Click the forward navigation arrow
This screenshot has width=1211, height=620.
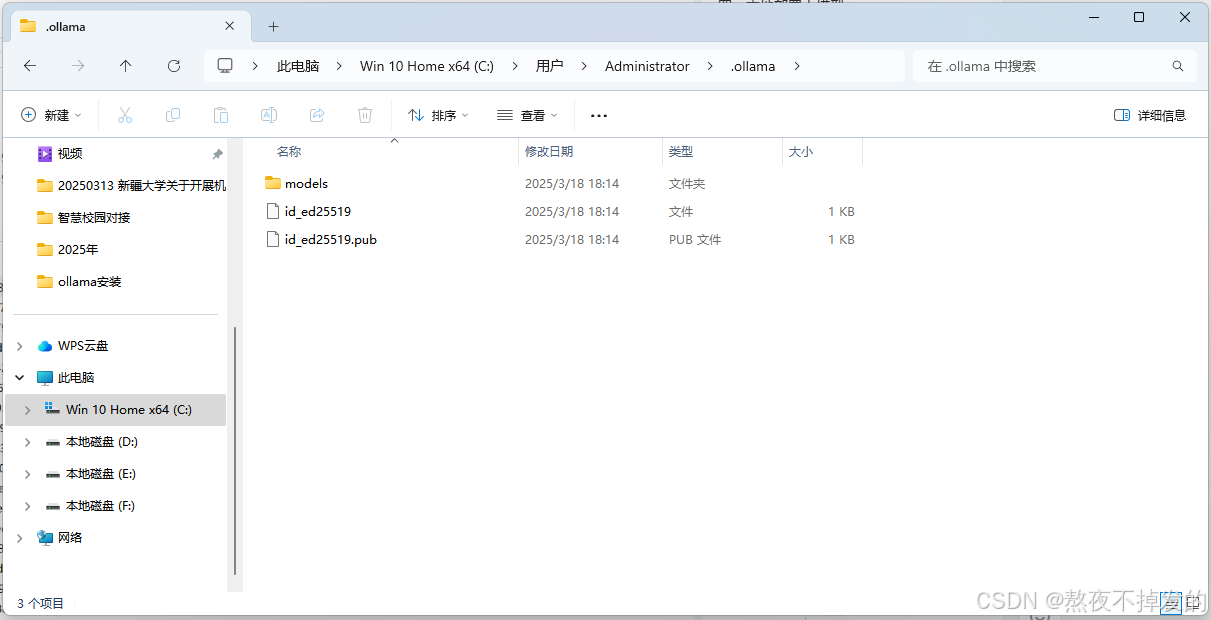click(x=78, y=66)
